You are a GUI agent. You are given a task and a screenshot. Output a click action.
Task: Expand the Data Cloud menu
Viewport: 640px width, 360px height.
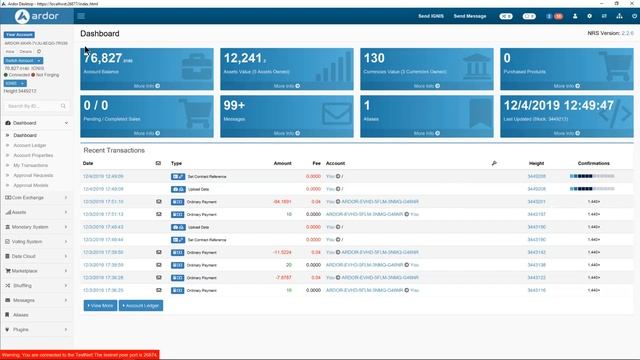click(x=36, y=257)
